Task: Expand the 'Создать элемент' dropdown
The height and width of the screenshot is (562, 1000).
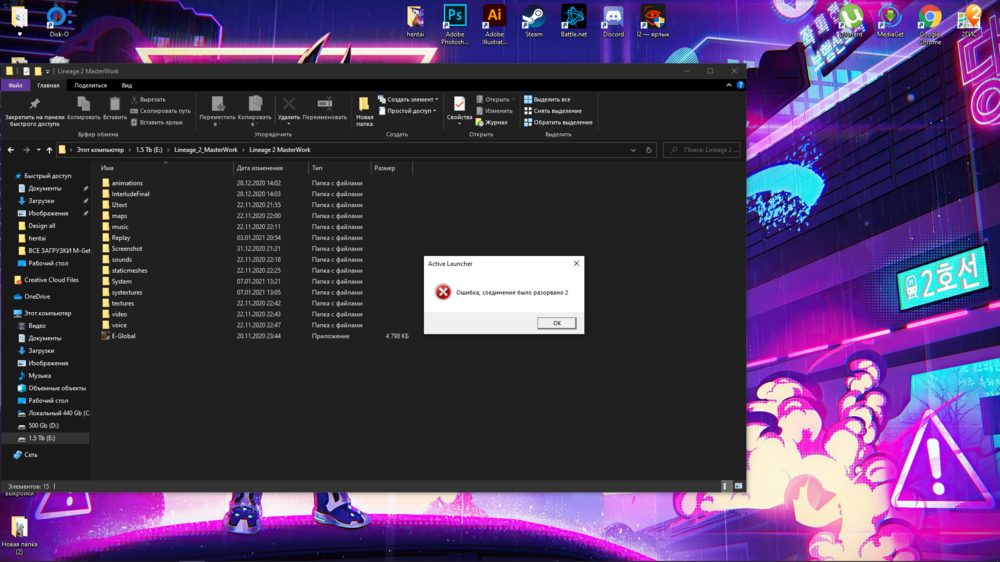Action: (412, 100)
